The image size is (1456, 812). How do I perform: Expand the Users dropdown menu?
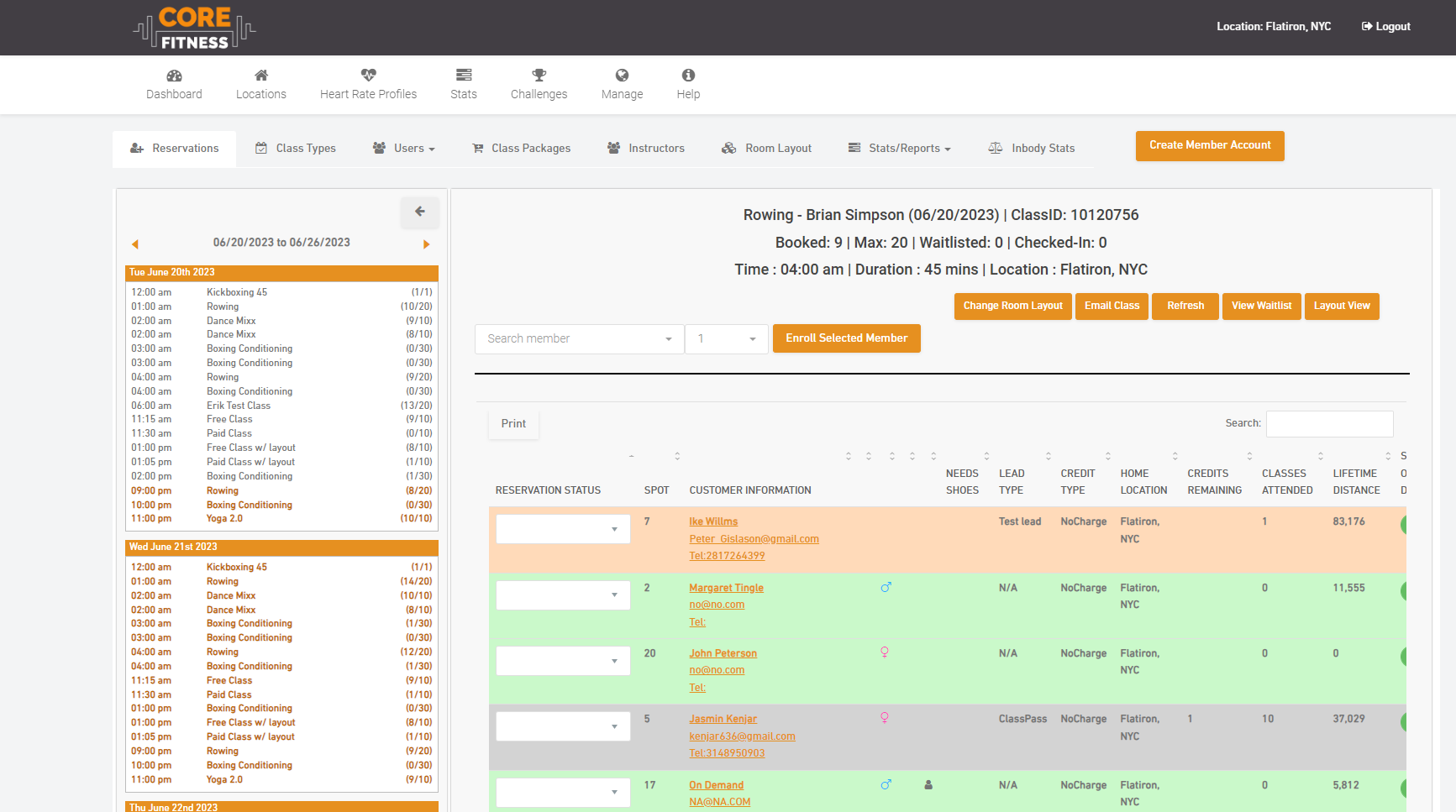(404, 149)
